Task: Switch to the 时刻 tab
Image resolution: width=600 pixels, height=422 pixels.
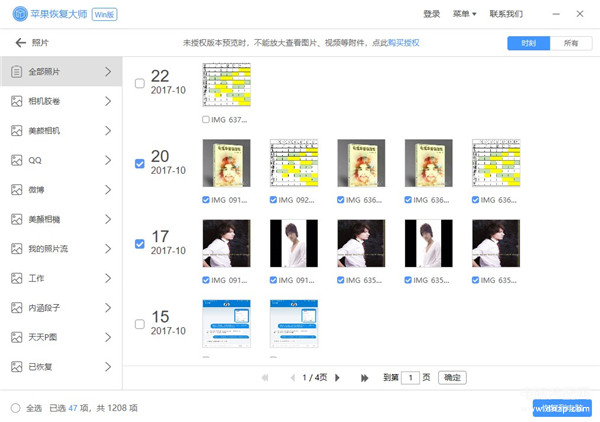Action: [x=529, y=43]
